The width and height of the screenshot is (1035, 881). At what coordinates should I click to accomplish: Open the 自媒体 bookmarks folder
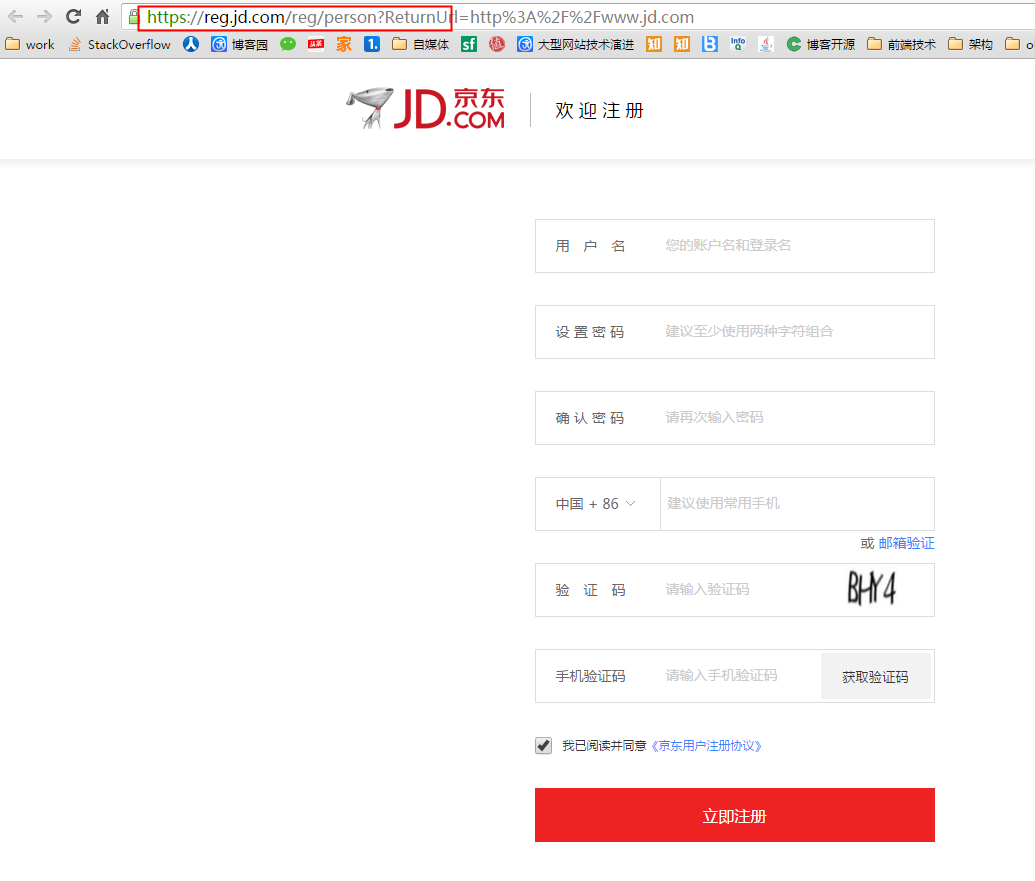420,44
